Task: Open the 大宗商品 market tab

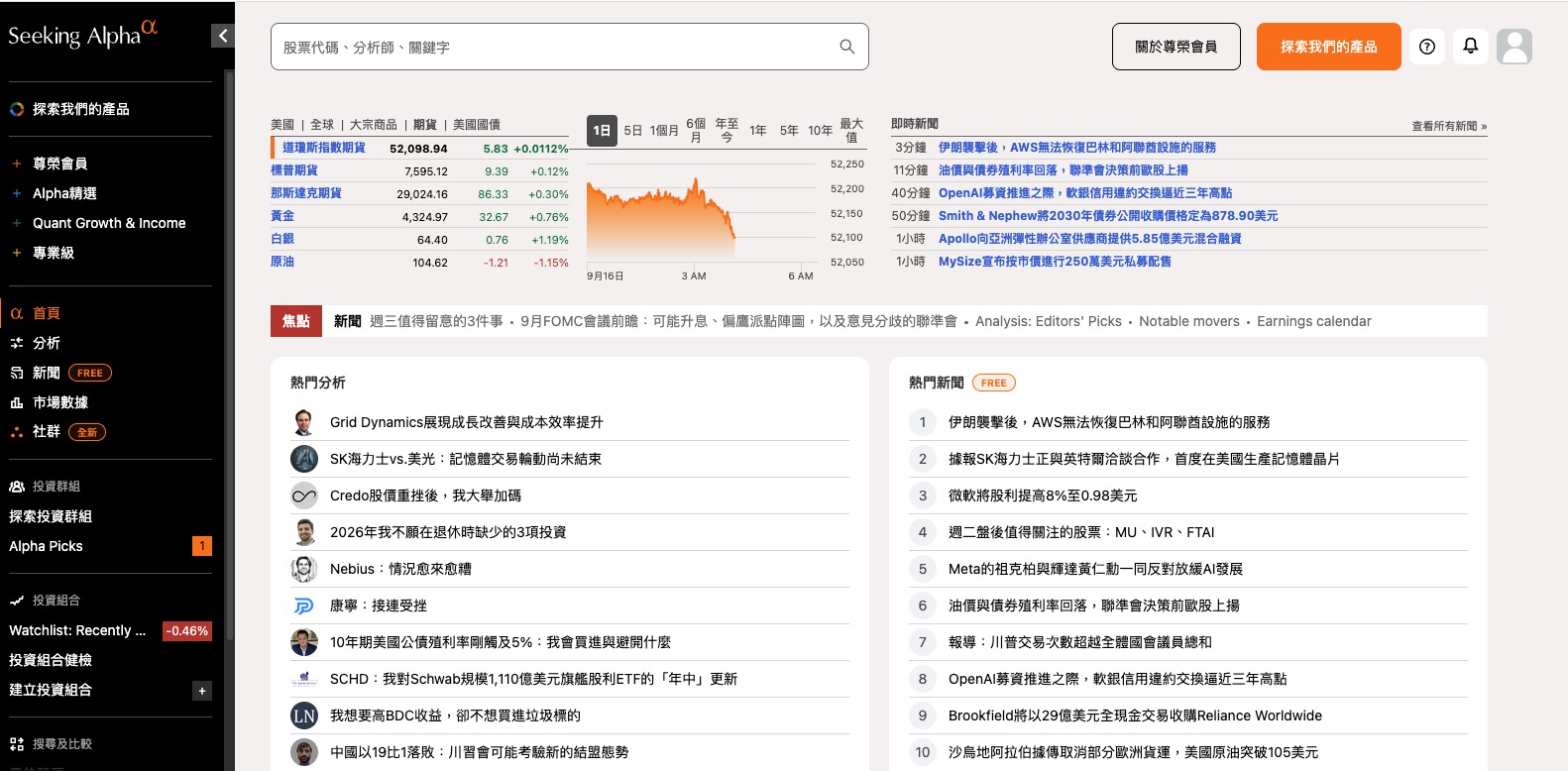Action: tap(374, 125)
